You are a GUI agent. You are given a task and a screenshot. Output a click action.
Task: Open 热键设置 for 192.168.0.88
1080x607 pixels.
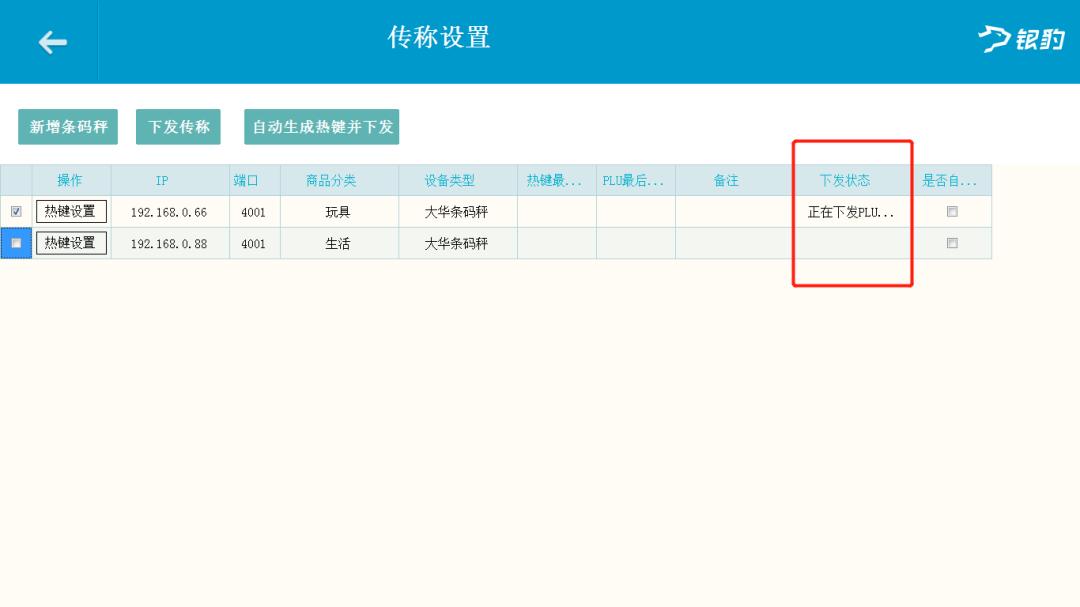tap(71, 242)
